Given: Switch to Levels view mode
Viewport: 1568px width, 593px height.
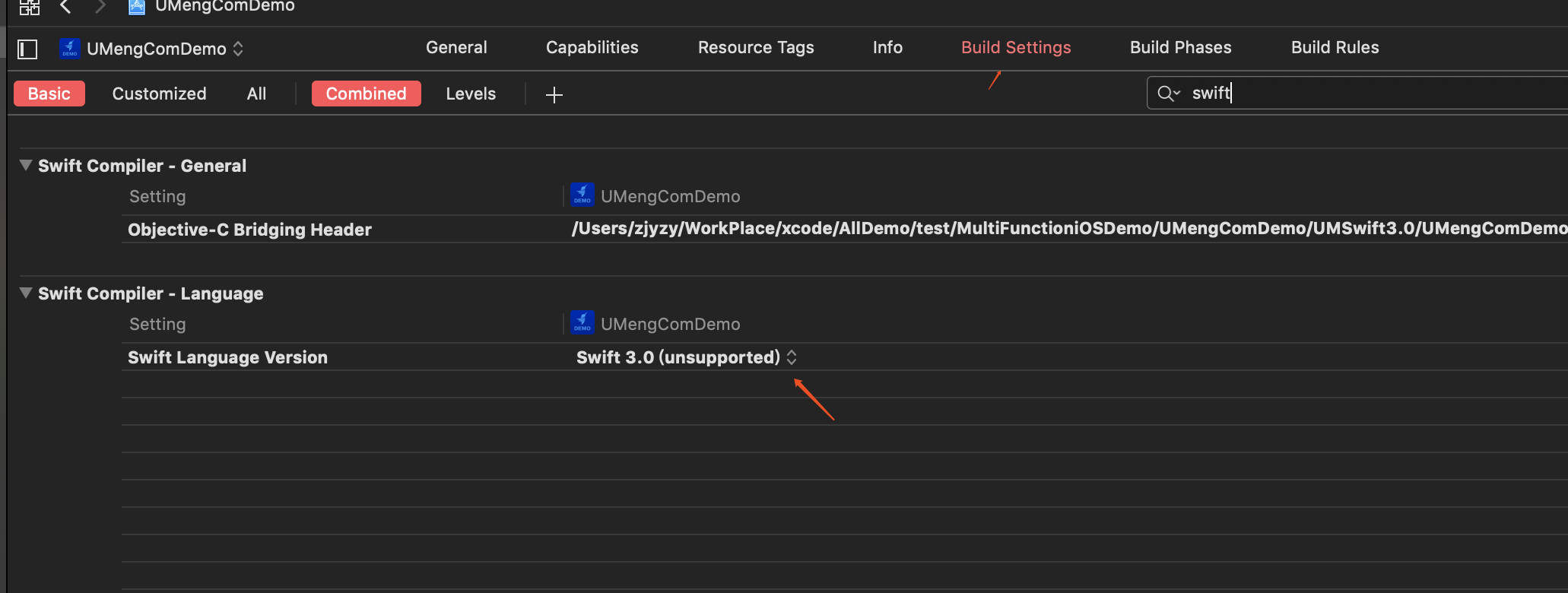Looking at the screenshot, I should (471, 94).
